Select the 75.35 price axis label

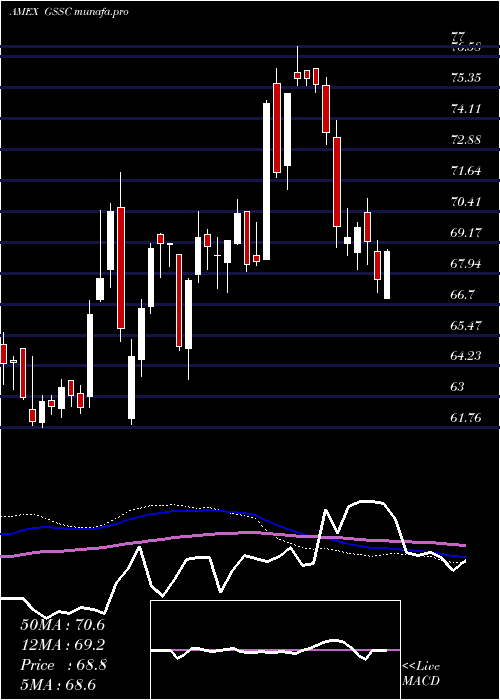click(x=466, y=78)
